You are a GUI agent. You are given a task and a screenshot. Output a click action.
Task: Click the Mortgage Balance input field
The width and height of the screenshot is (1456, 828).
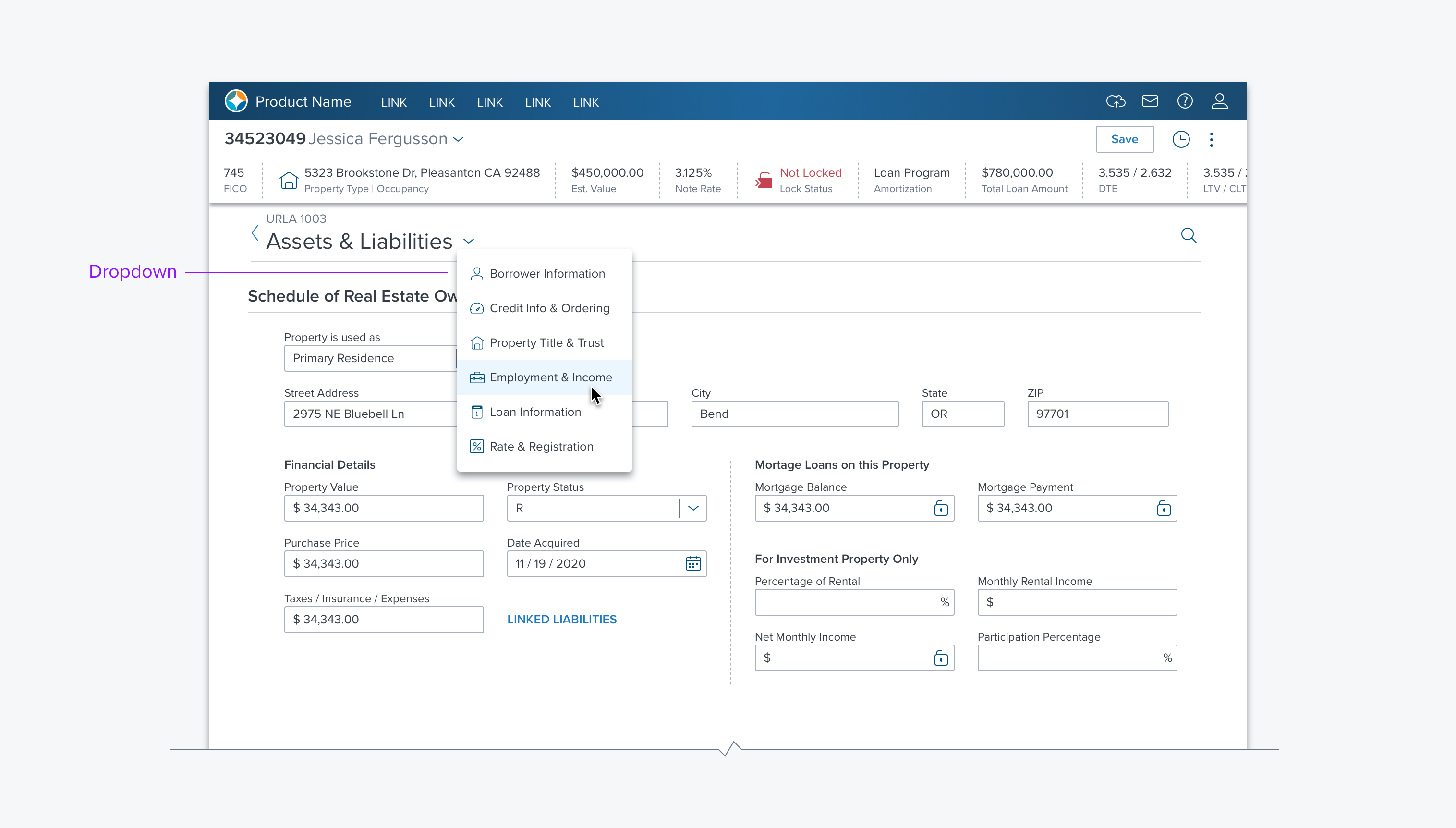854,508
